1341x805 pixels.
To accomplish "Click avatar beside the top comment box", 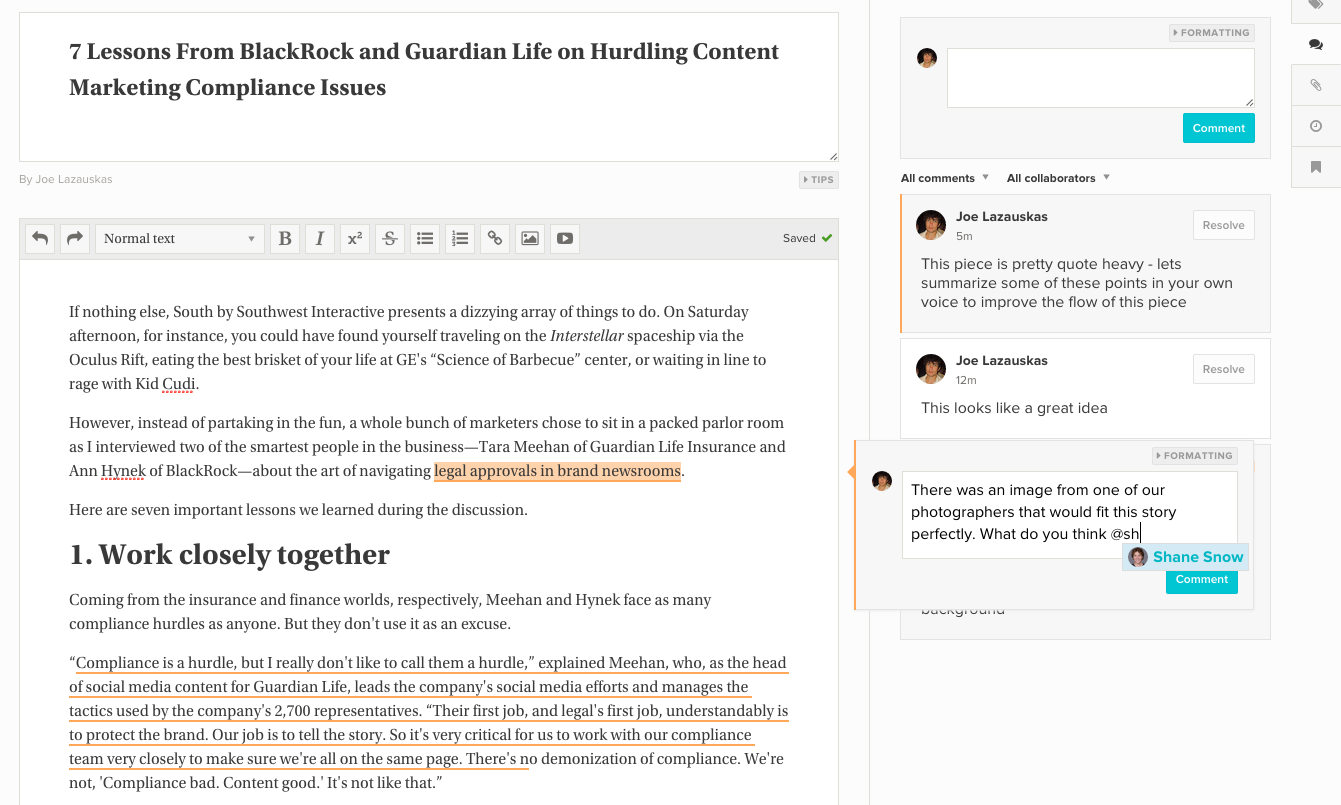I will point(927,58).
